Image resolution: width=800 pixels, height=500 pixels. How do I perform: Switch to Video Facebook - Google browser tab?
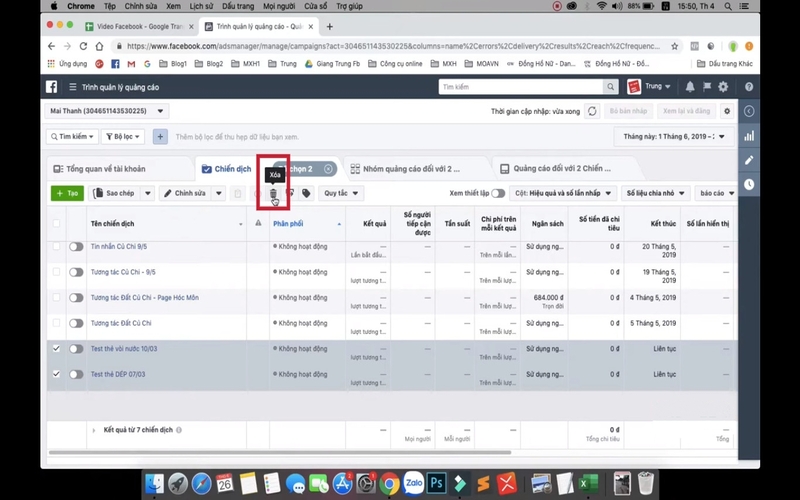[140, 27]
